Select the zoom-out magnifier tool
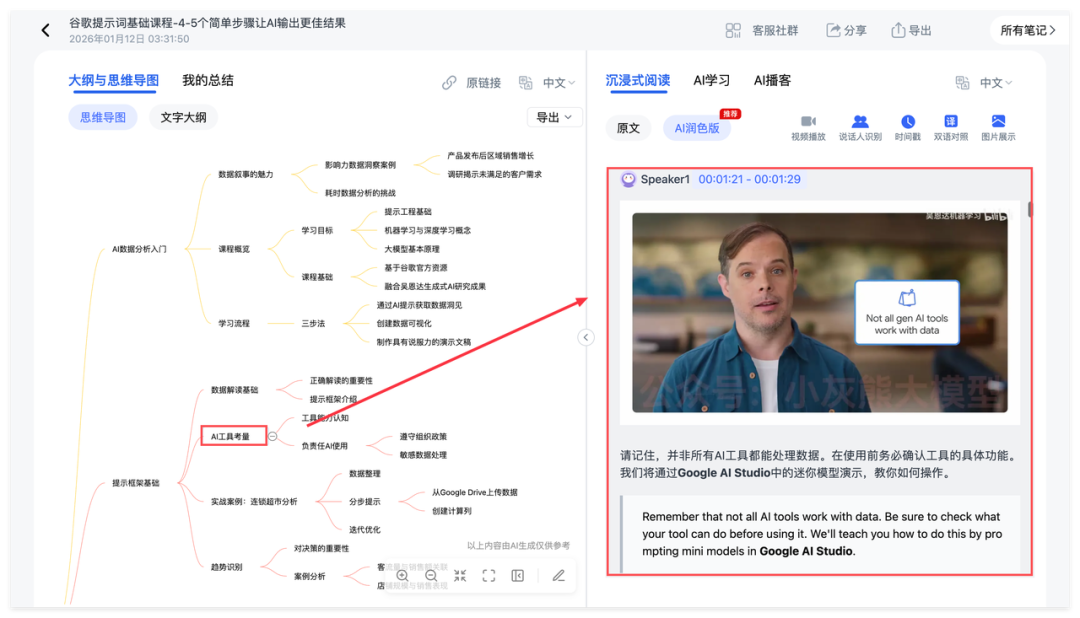The height and width of the screenshot is (618, 1080). pos(430,575)
